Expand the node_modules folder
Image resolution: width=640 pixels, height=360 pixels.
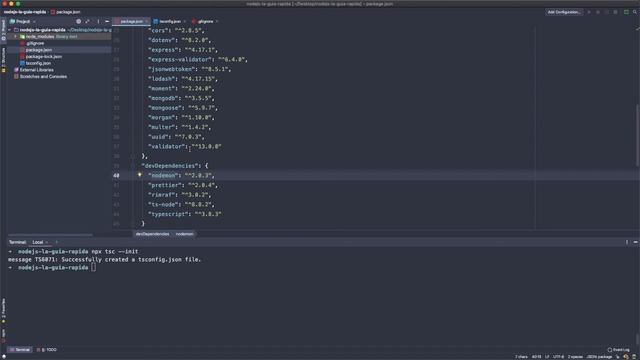pyautogui.click(x=16, y=37)
